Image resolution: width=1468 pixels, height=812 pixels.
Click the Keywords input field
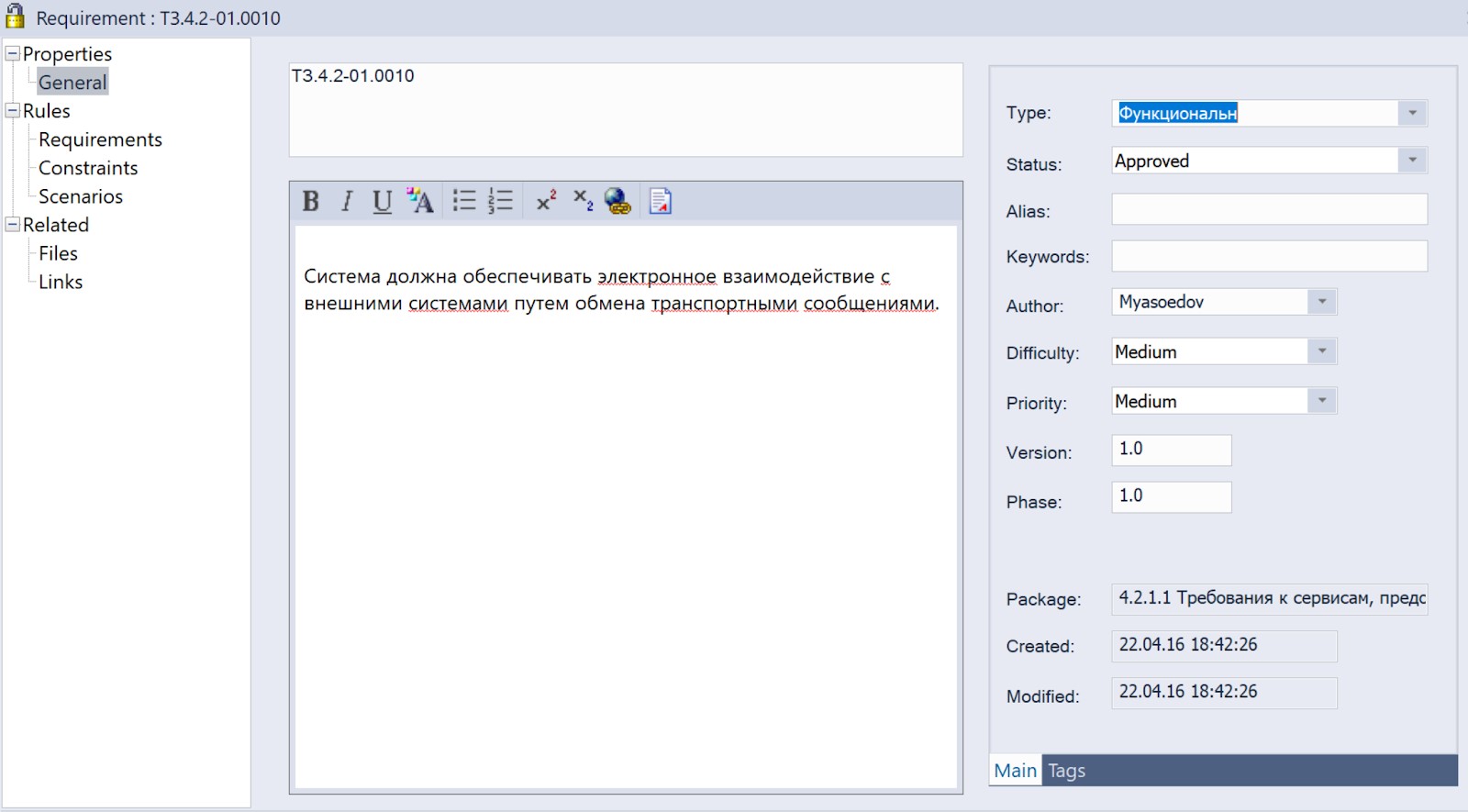(x=1269, y=256)
